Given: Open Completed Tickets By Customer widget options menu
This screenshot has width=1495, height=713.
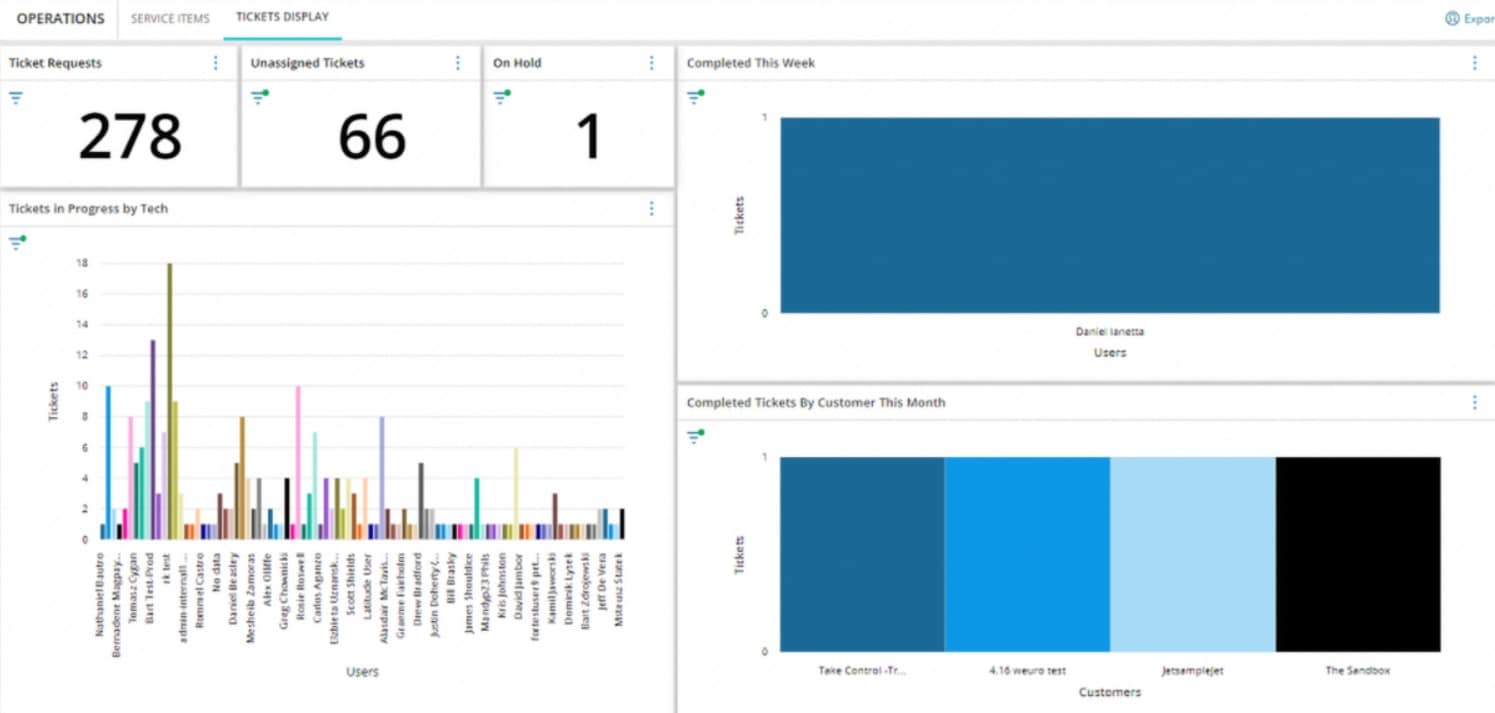Looking at the screenshot, I should click(1474, 402).
